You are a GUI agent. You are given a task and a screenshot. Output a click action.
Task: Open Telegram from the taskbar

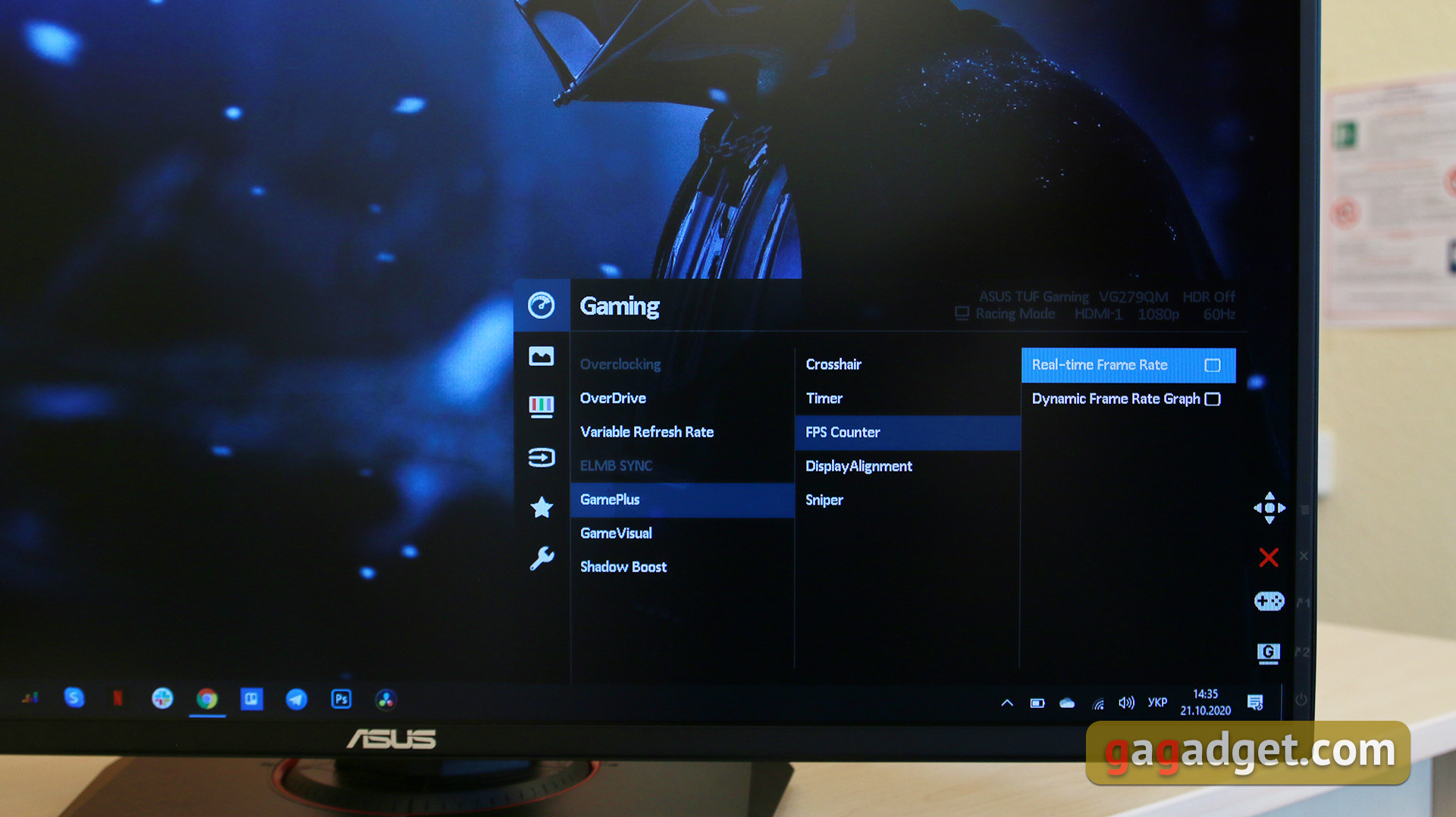(x=297, y=699)
